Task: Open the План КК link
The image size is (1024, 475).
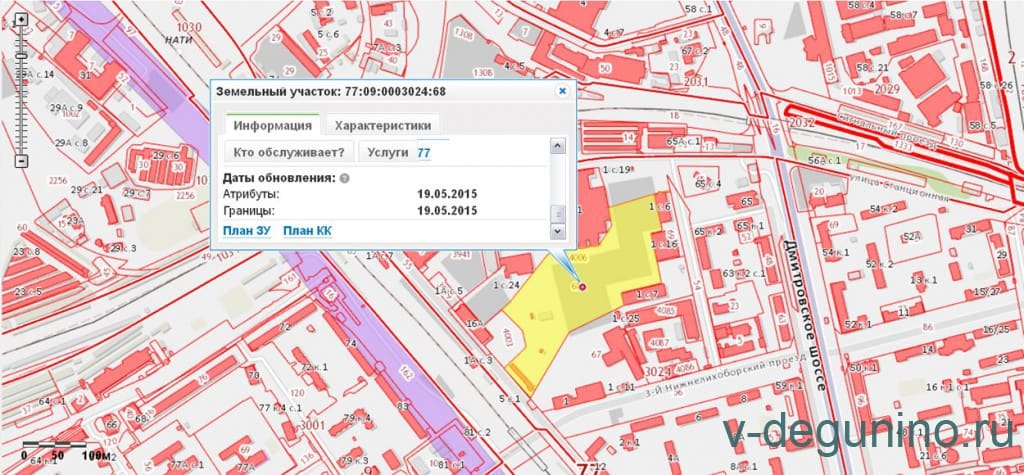Action: pyautogui.click(x=307, y=231)
